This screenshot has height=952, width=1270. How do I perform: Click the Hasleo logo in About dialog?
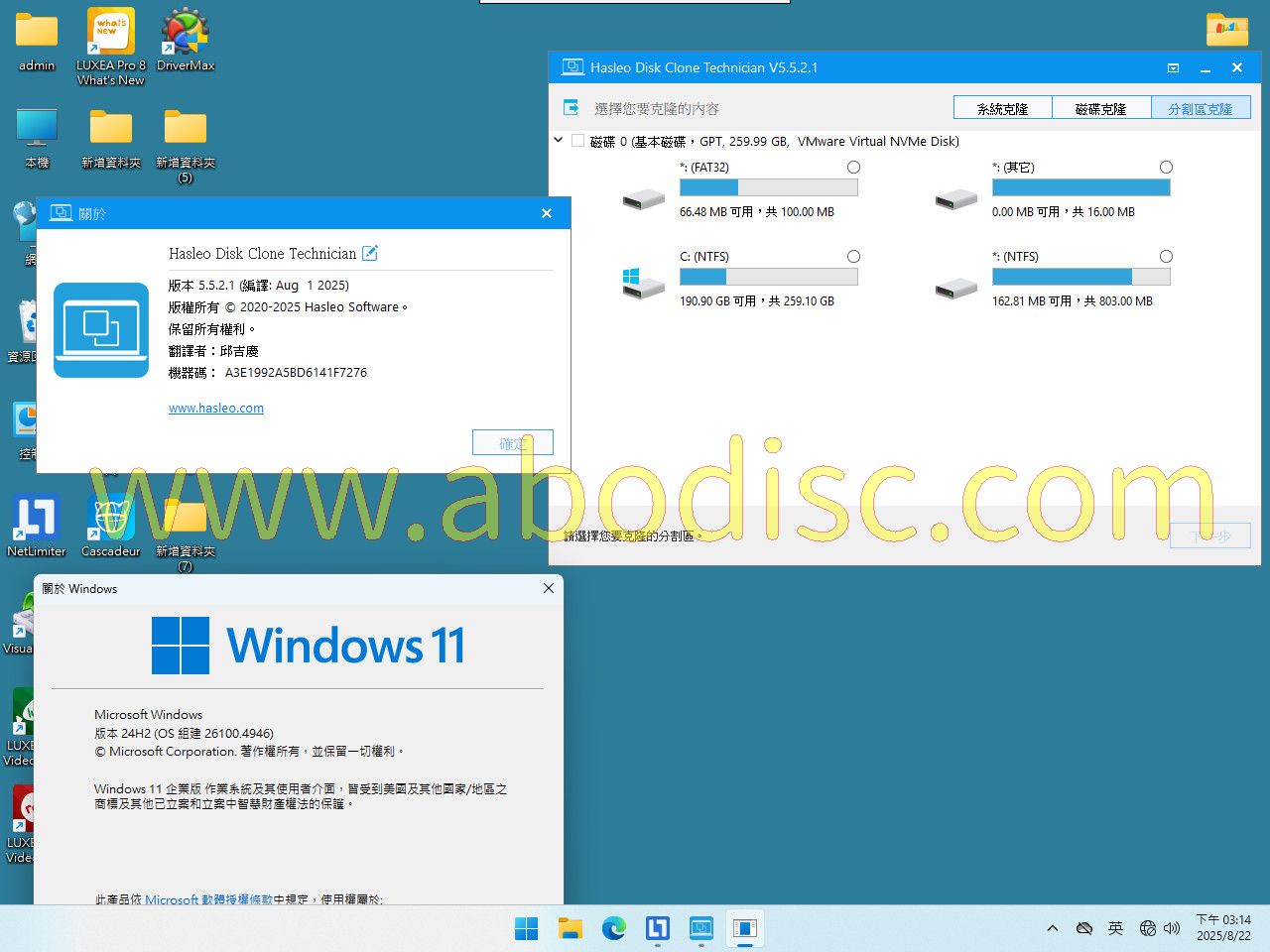click(x=101, y=330)
